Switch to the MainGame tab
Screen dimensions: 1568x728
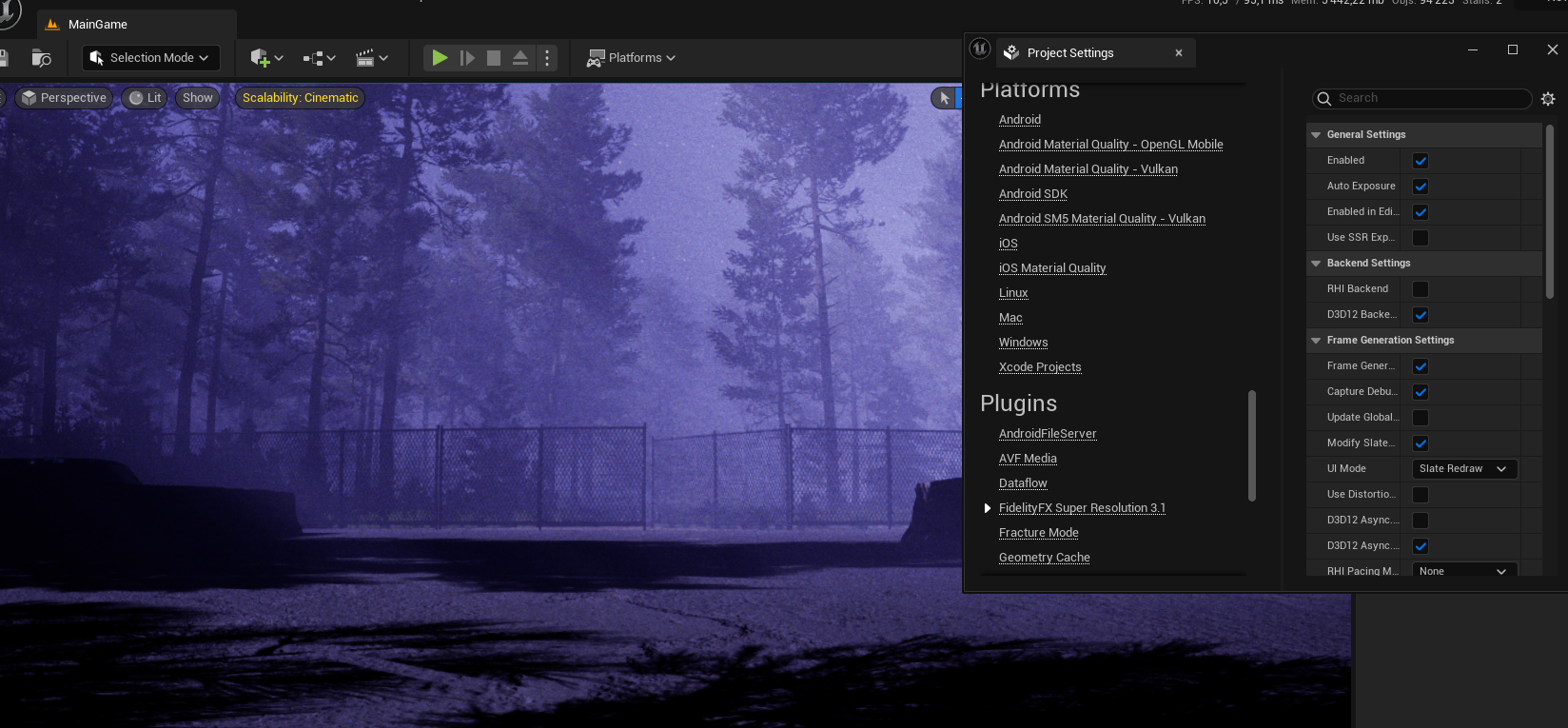(98, 25)
